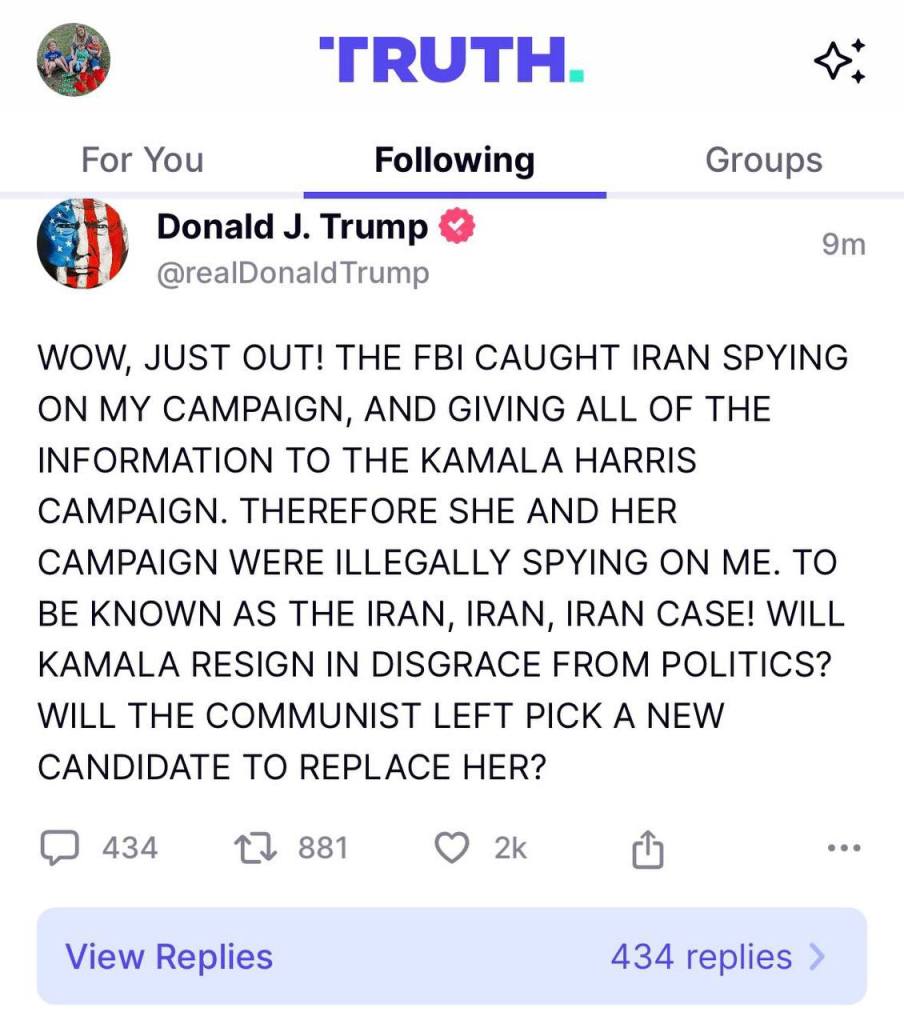Screen dimensions: 904x1024
Task: Expand replies with the chevron arrow
Action: point(818,957)
